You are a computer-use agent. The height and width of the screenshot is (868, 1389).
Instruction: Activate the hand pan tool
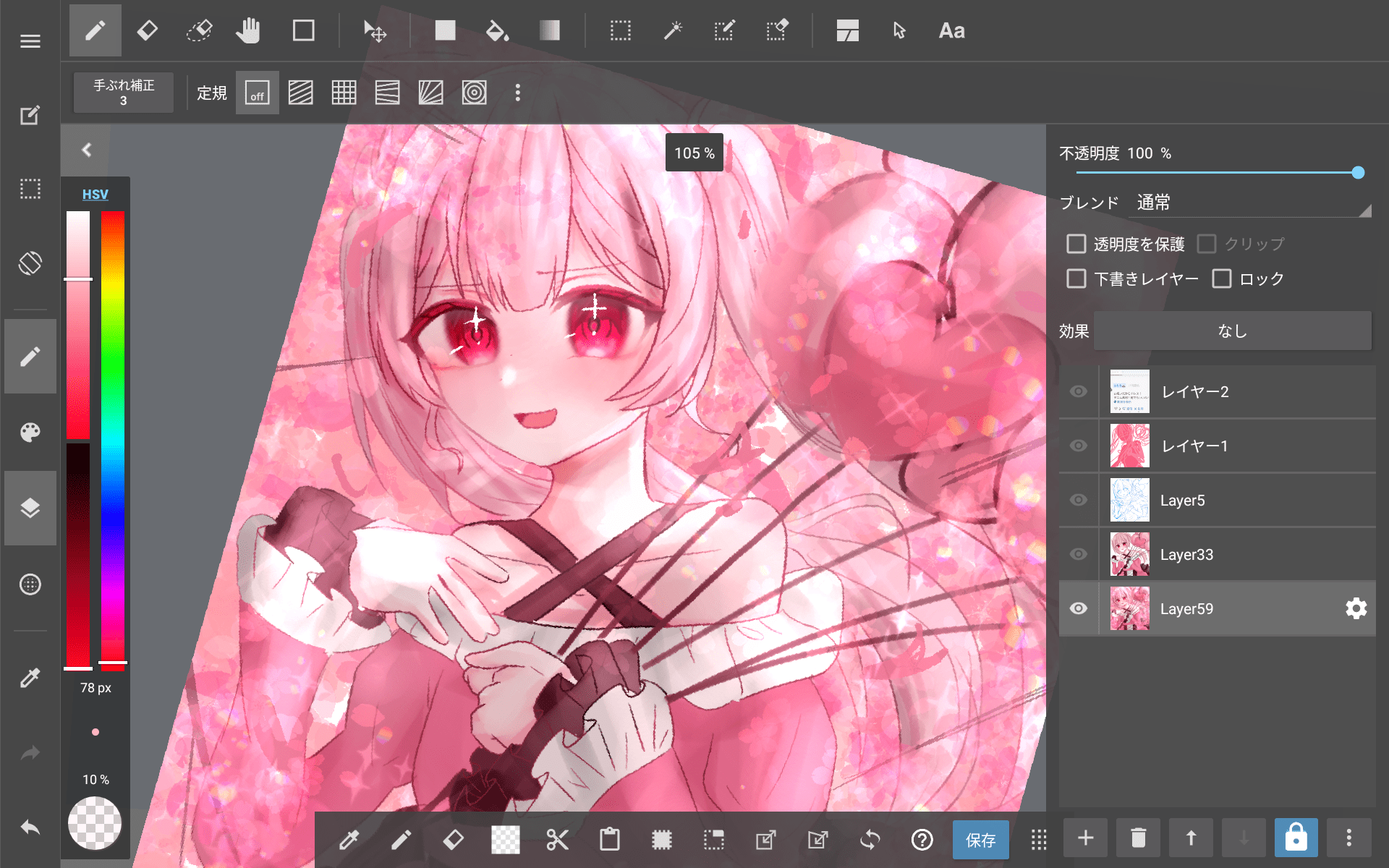pyautogui.click(x=248, y=31)
